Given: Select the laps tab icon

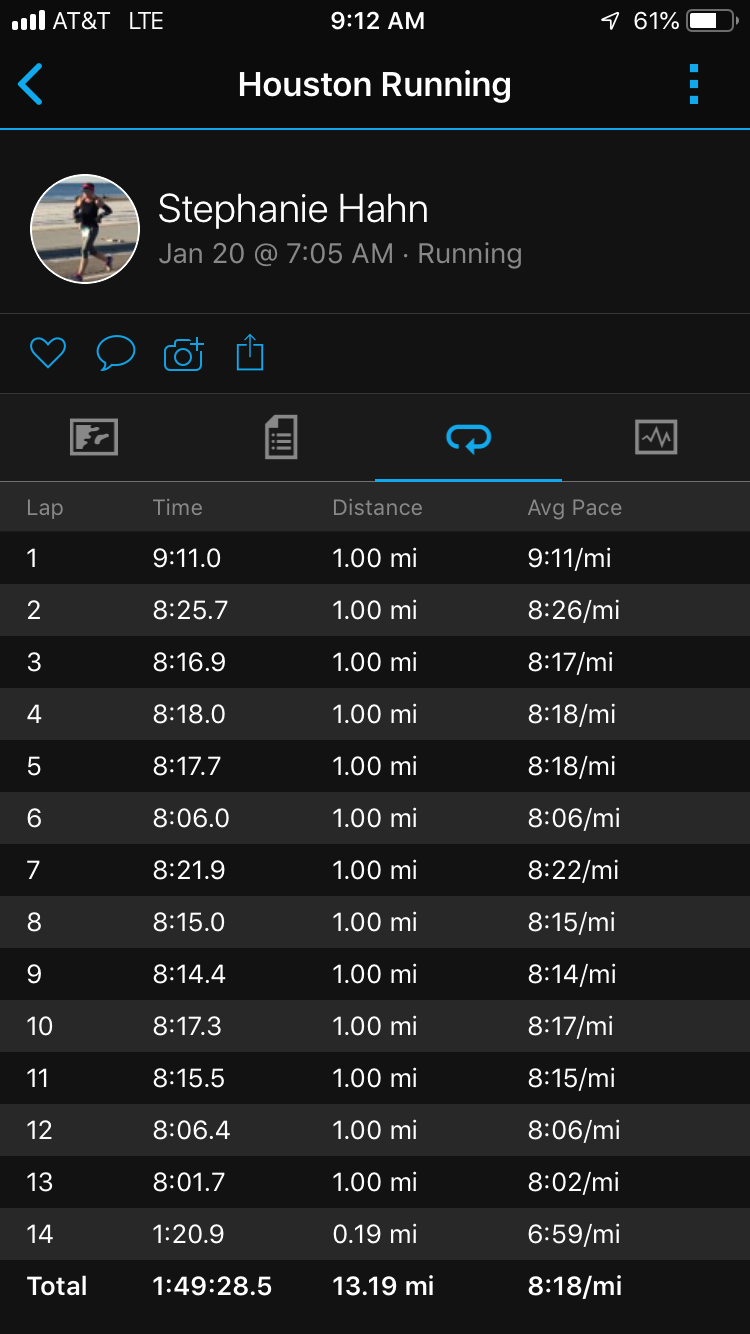Looking at the screenshot, I should tap(468, 438).
